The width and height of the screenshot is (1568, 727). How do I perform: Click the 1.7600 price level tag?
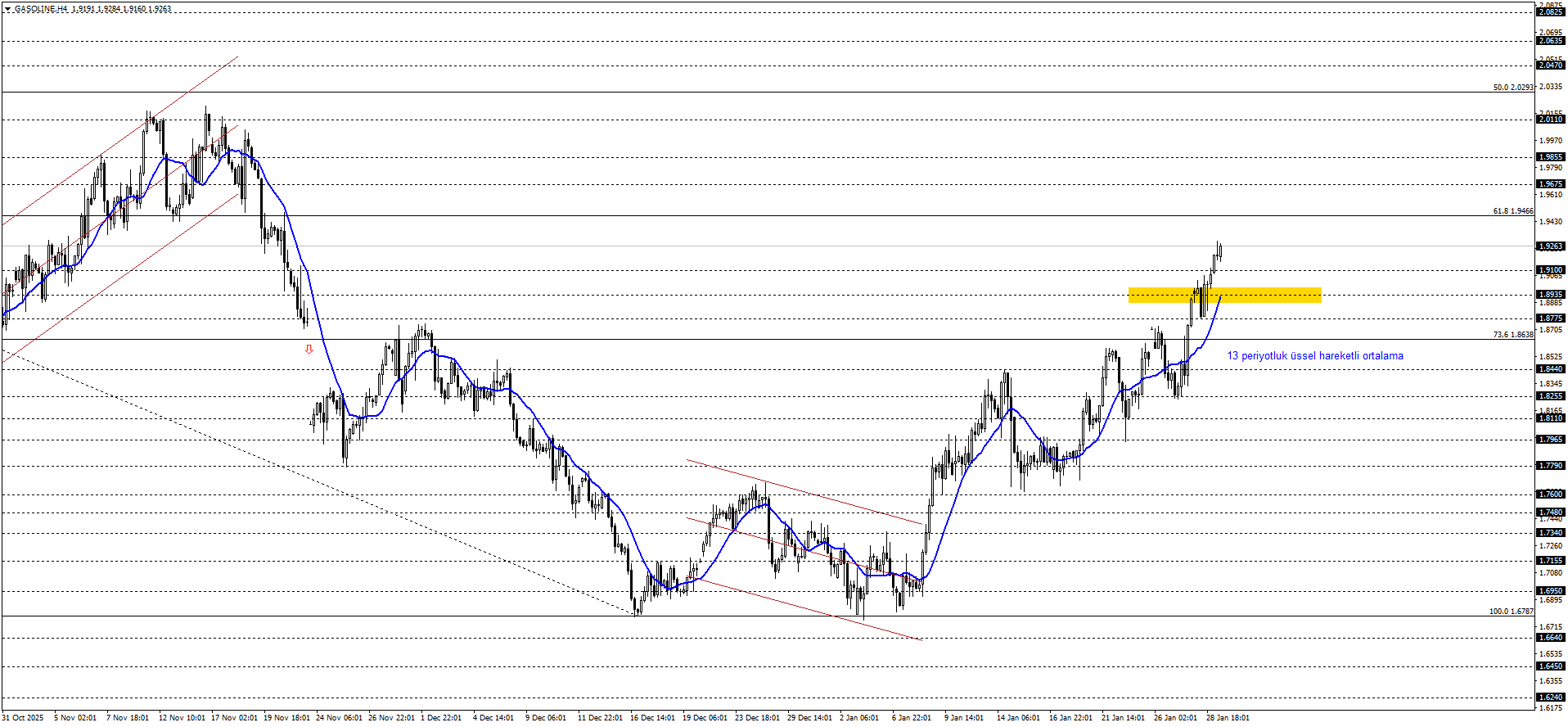pyautogui.click(x=1551, y=494)
